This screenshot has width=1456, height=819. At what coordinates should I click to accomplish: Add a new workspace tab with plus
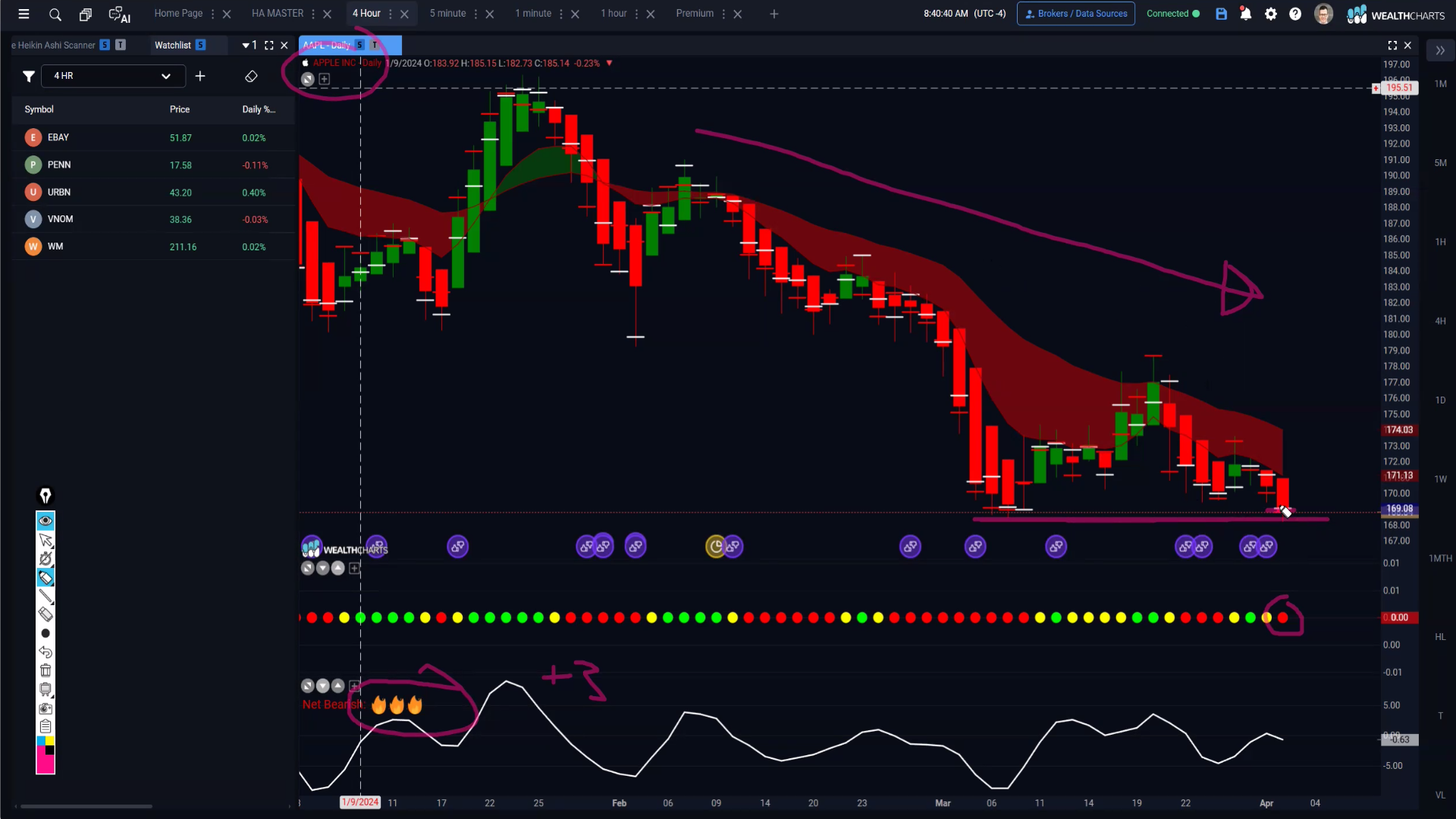773,14
